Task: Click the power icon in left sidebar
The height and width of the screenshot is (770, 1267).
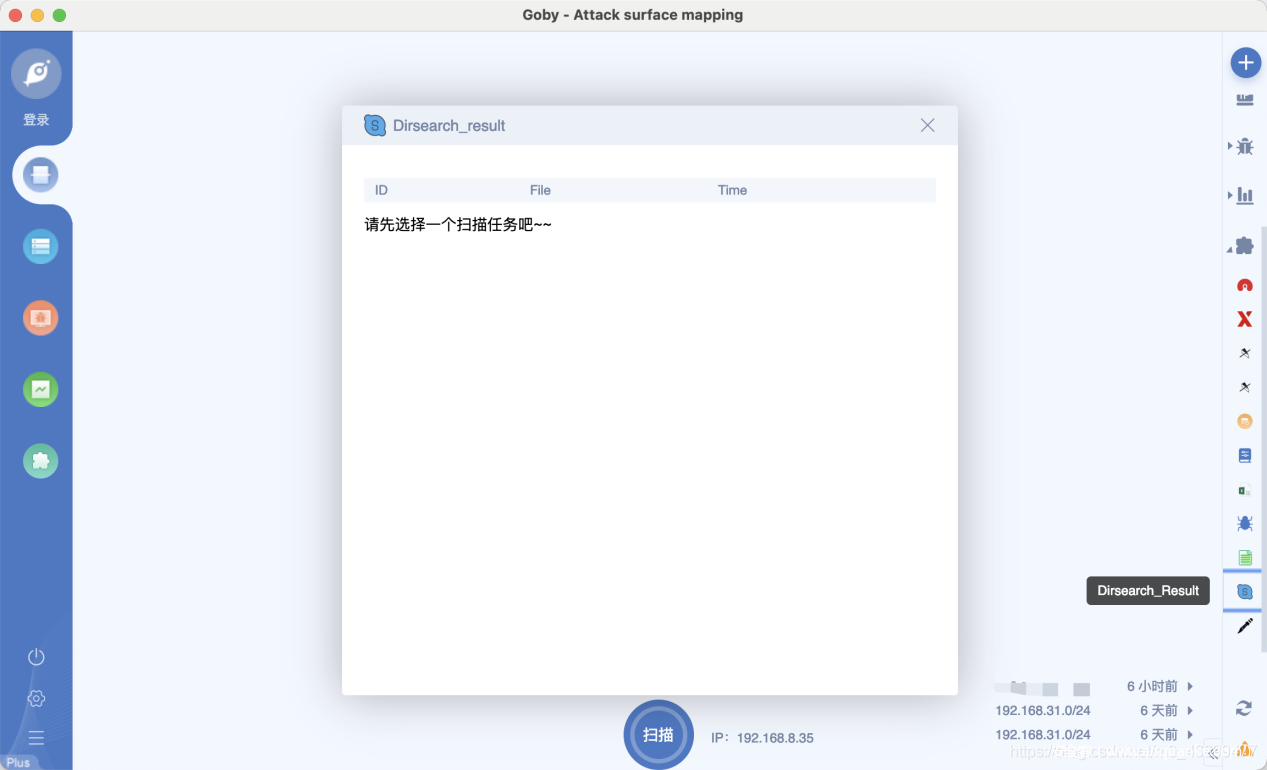Action: 36,657
